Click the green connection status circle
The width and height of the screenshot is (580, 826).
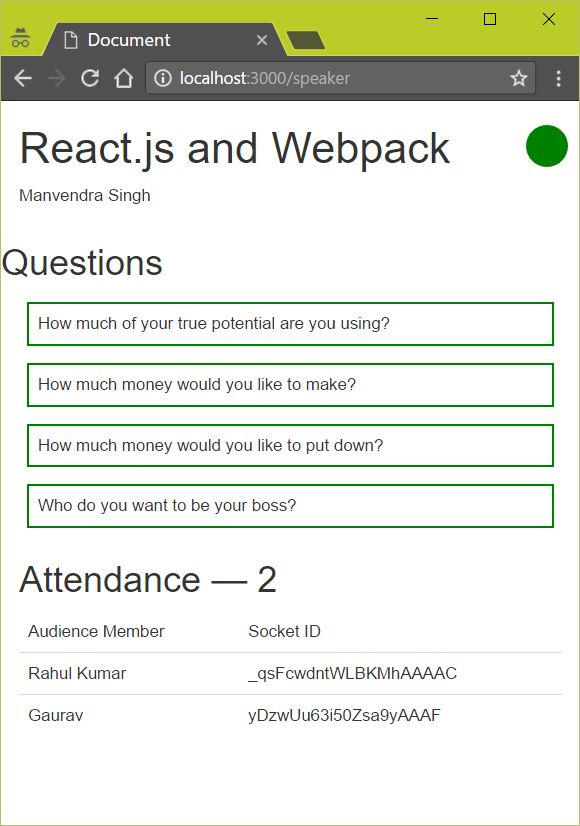(x=547, y=146)
